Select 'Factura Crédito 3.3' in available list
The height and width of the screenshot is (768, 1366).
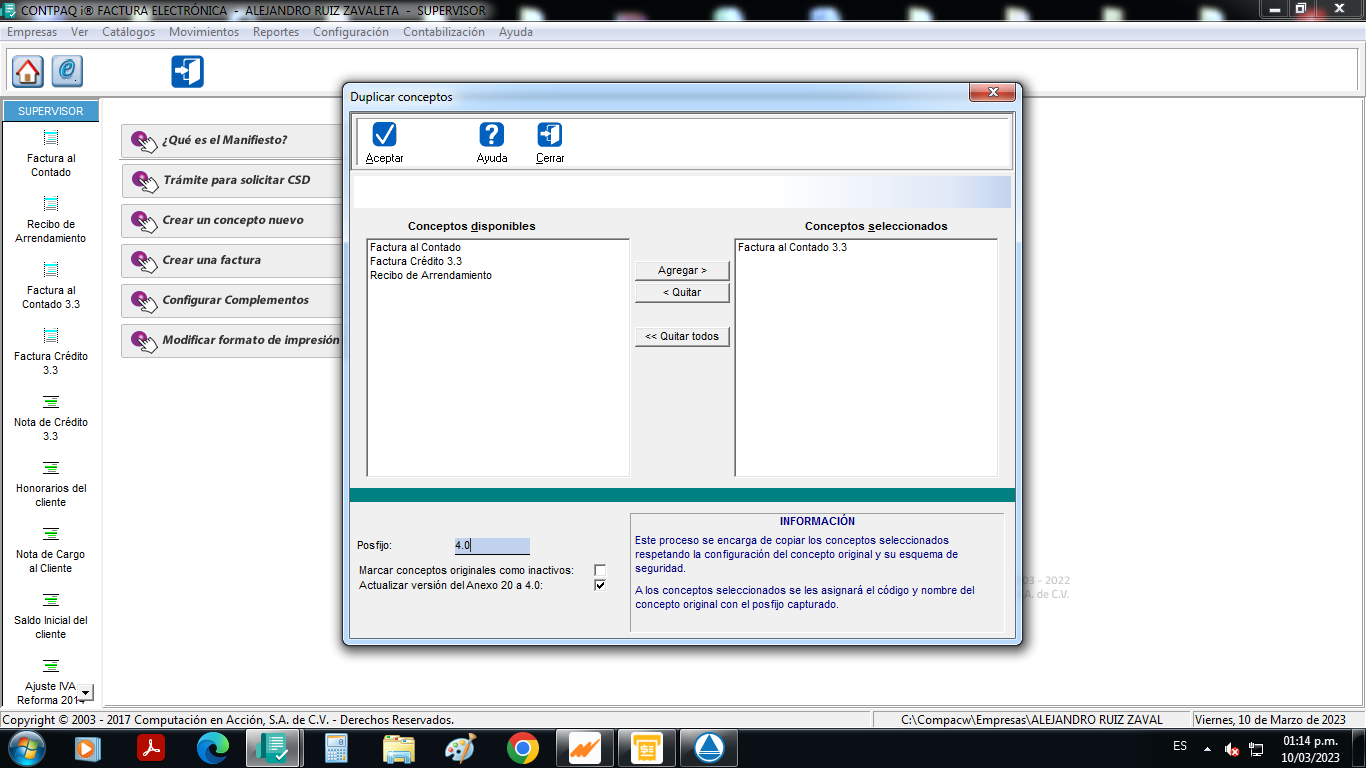coord(416,261)
